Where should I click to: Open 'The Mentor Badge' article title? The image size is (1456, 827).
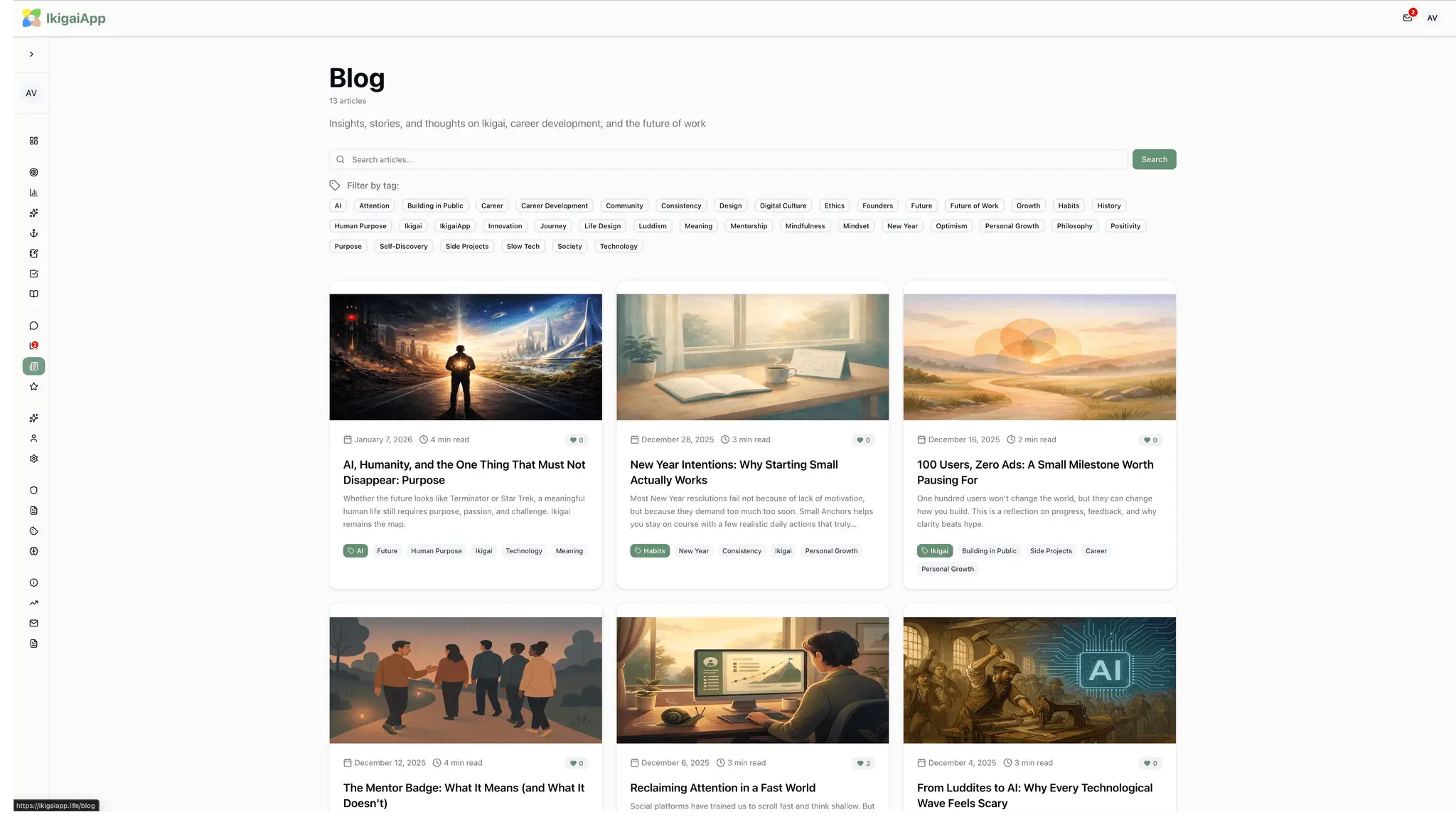coord(464,796)
